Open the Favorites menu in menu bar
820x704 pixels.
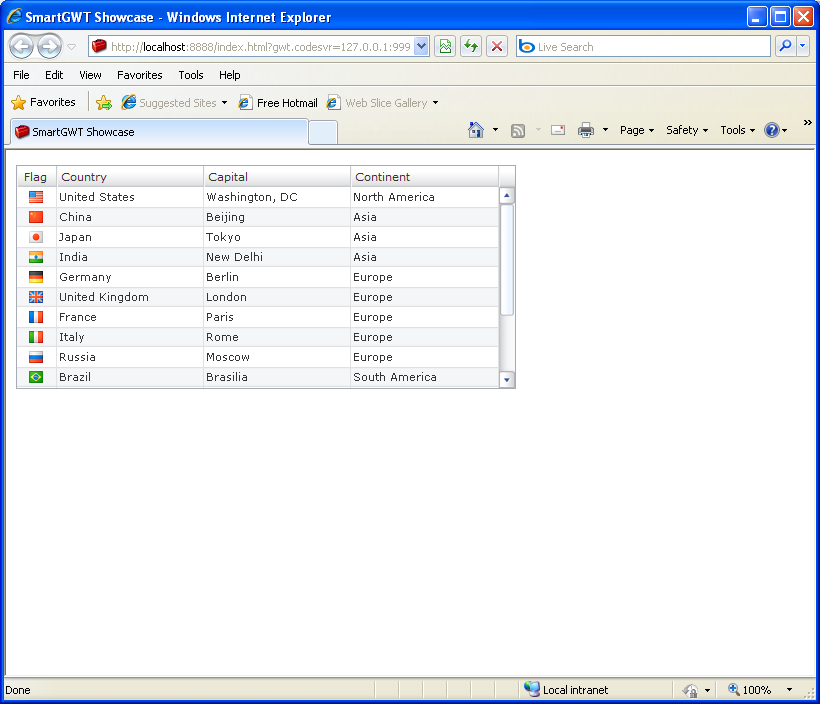click(140, 75)
